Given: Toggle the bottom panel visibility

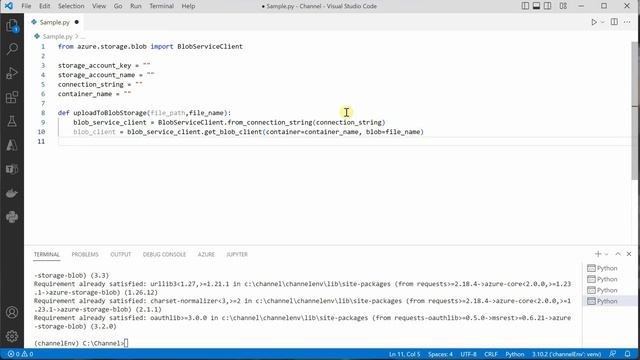Looking at the screenshot, I should (536, 6).
